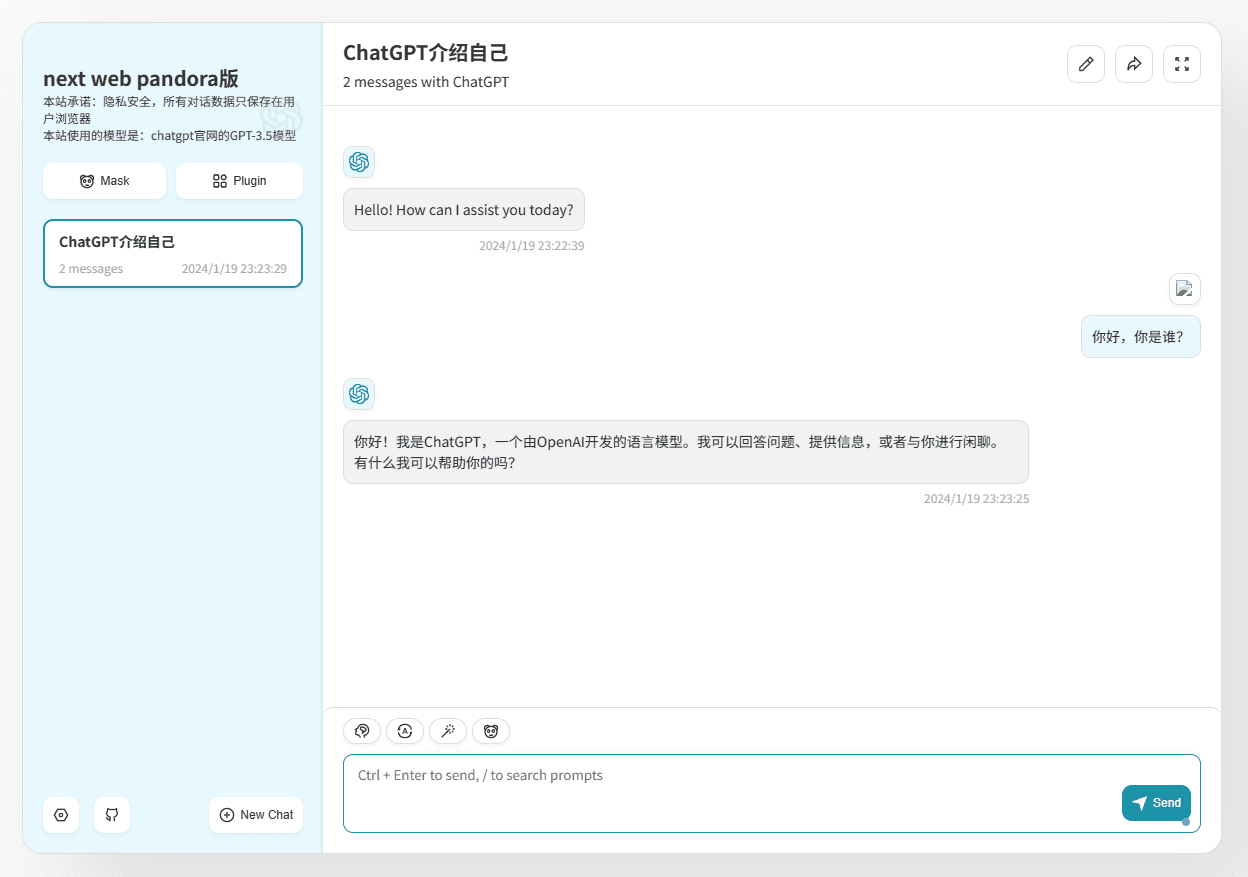The image size is (1248, 877).
Task: Toggle the Plugin panel in the sidebar
Action: 239,181
